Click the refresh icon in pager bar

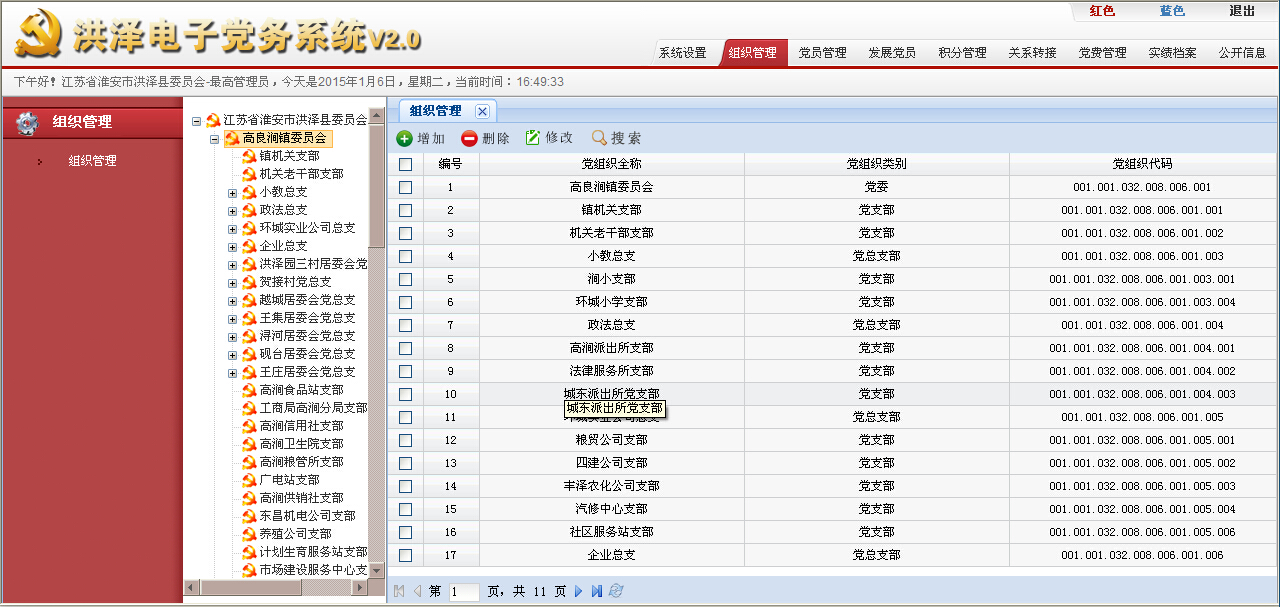coord(616,592)
